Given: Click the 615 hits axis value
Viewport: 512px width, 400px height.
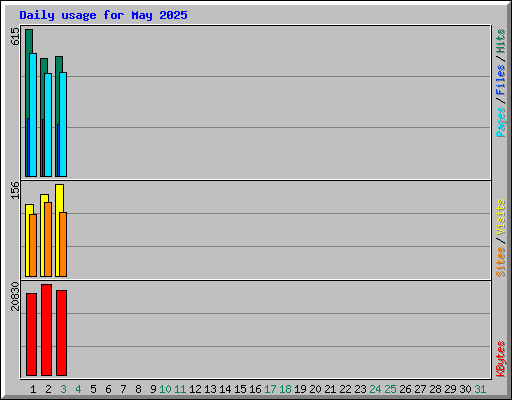Looking at the screenshot, I should tap(15, 36).
